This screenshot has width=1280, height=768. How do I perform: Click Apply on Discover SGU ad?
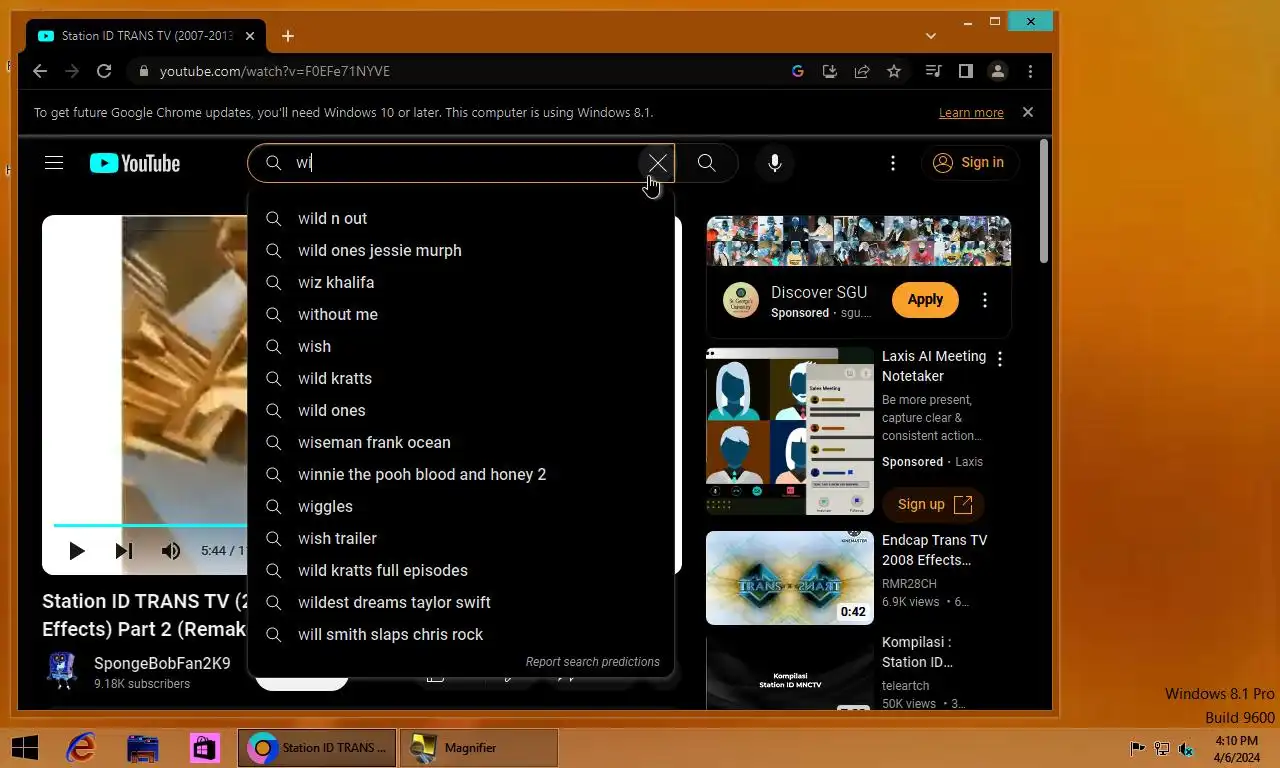coord(925,299)
